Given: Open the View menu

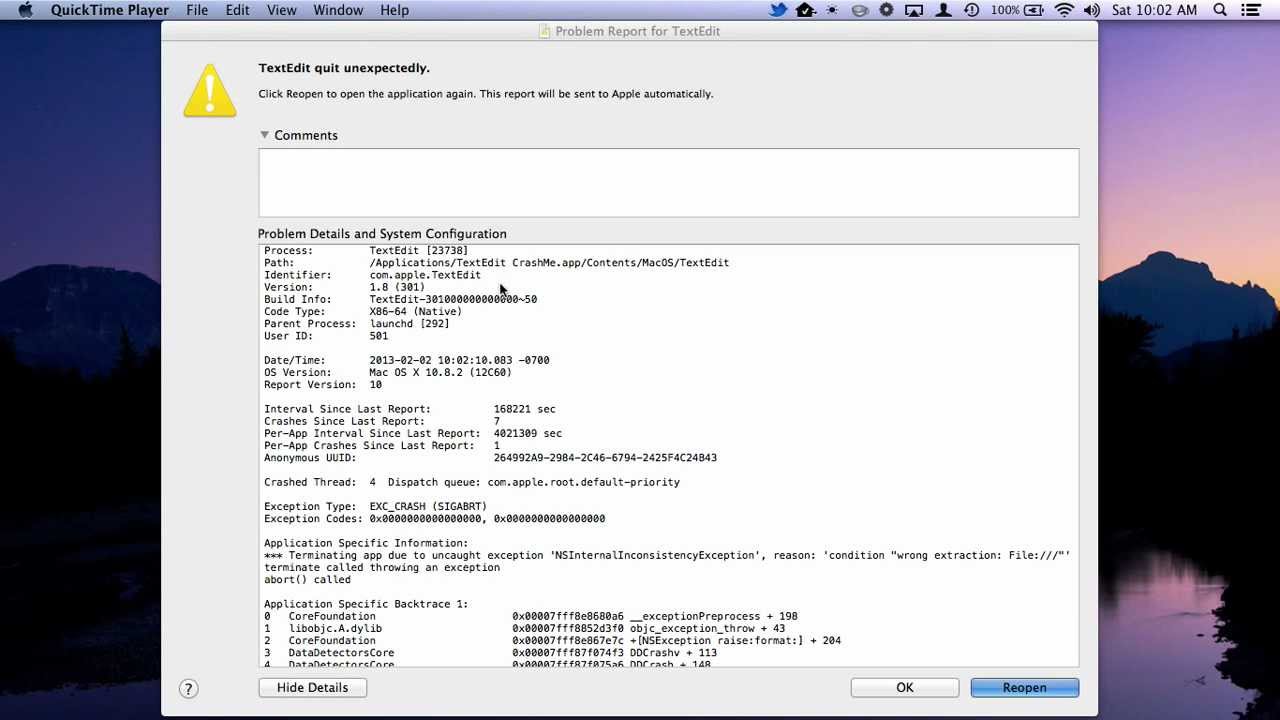Looking at the screenshot, I should pyautogui.click(x=282, y=10).
